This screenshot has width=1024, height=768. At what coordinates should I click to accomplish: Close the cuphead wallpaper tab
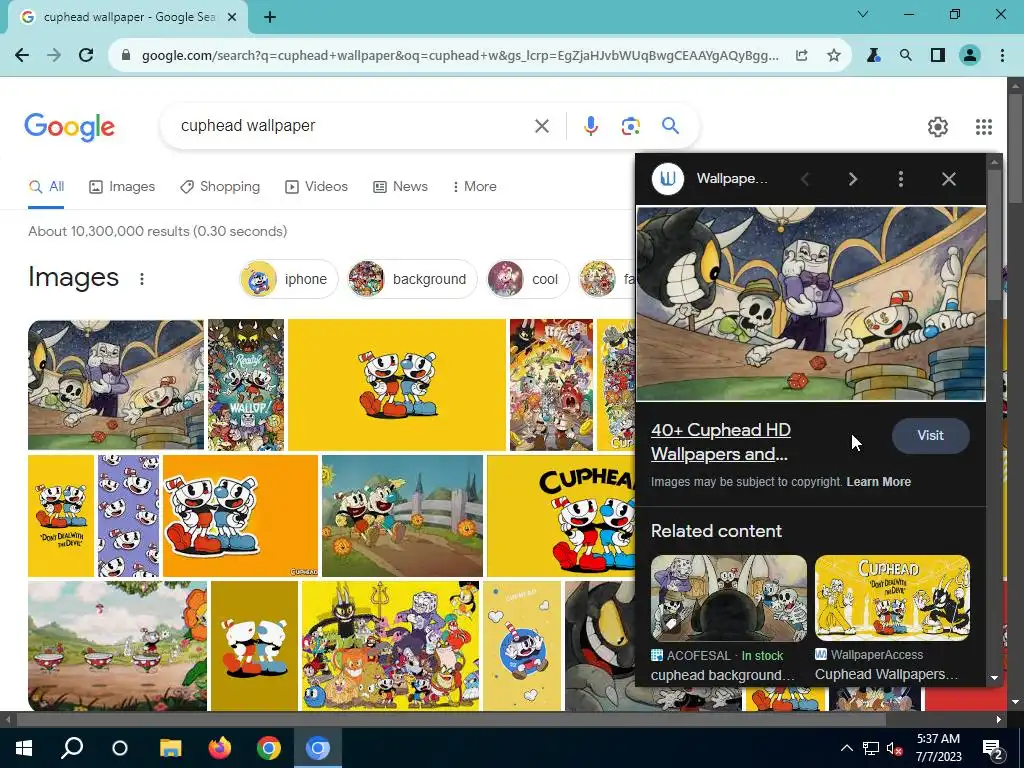[x=232, y=18]
